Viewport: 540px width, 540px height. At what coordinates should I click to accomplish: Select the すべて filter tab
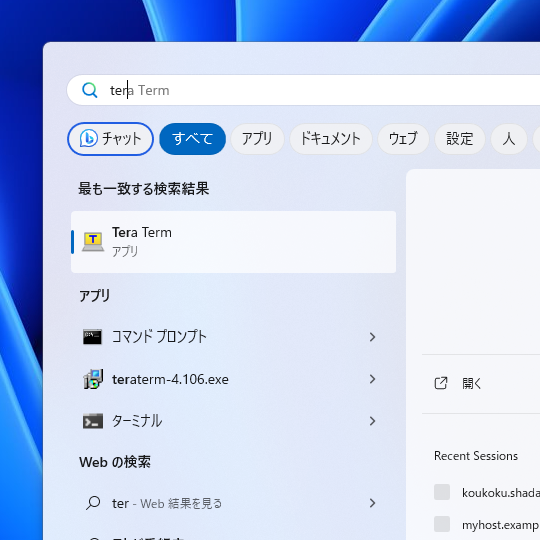[x=193, y=139]
